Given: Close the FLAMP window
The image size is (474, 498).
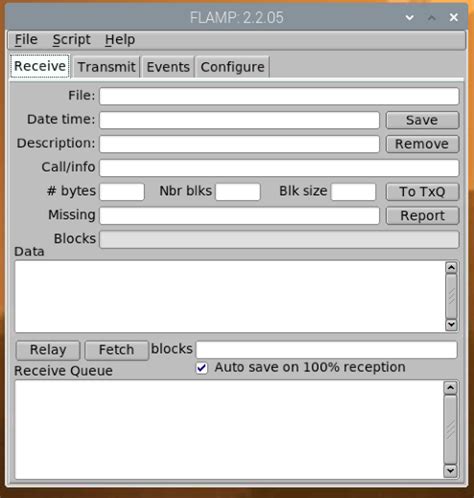Looking at the screenshot, I should point(454,17).
